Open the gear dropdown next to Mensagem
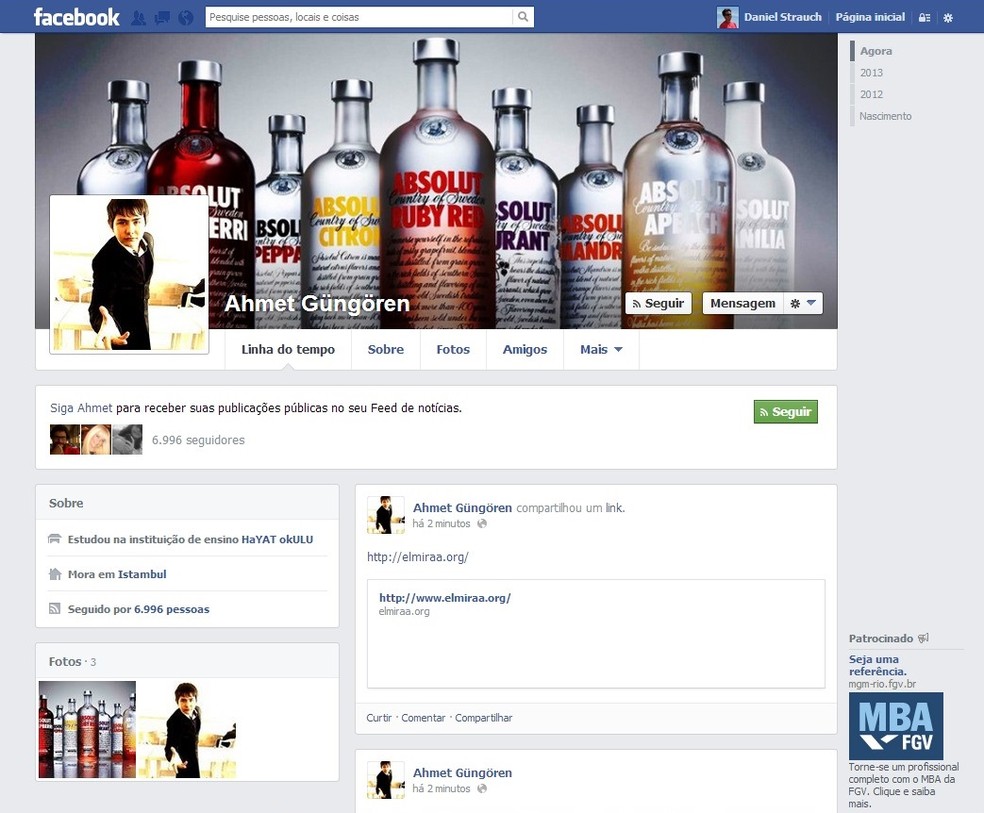 coord(803,304)
